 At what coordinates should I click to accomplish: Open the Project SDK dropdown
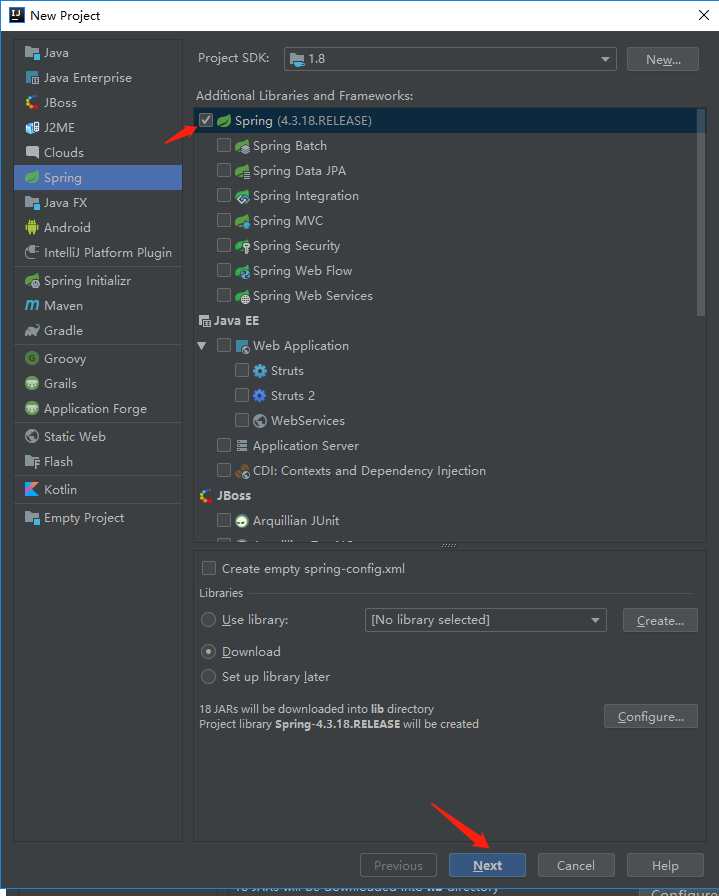pos(450,59)
